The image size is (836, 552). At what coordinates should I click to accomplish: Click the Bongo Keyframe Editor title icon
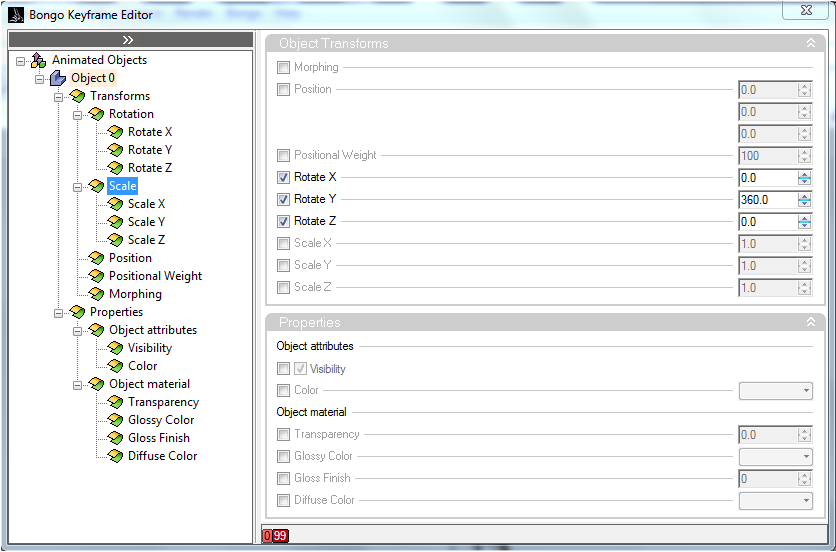click(x=17, y=15)
